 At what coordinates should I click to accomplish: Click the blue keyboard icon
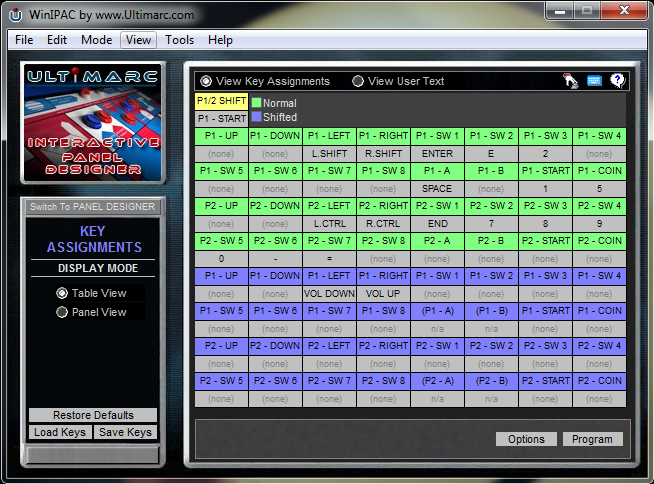[x=594, y=81]
